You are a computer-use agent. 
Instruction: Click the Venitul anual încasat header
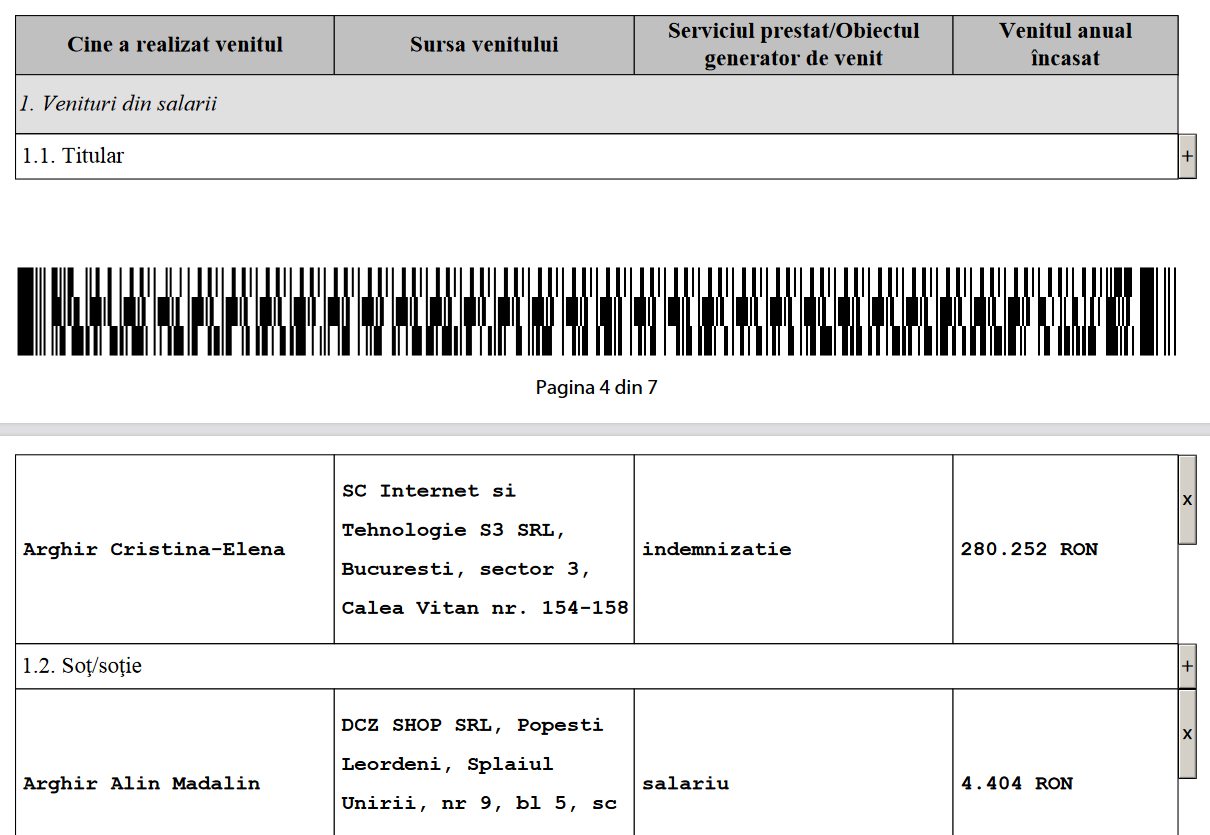point(1065,45)
